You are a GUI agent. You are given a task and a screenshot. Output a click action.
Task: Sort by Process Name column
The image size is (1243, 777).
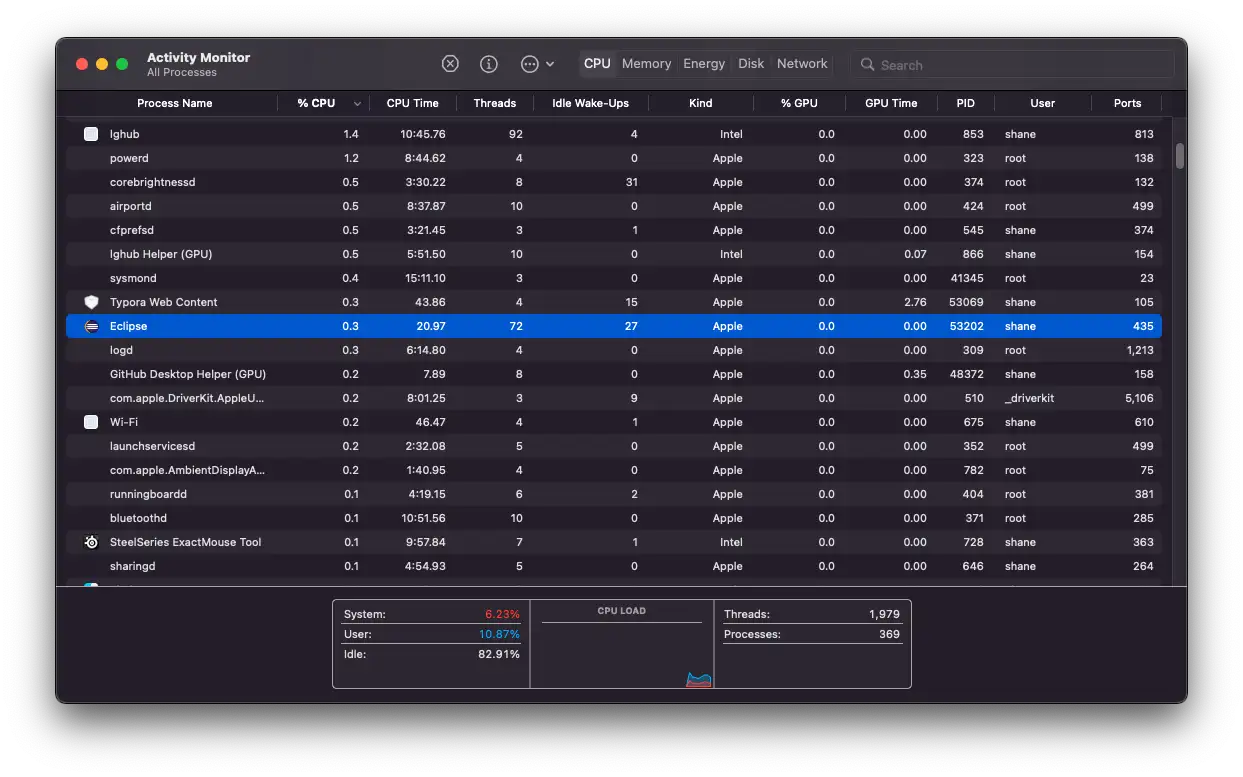(x=175, y=103)
